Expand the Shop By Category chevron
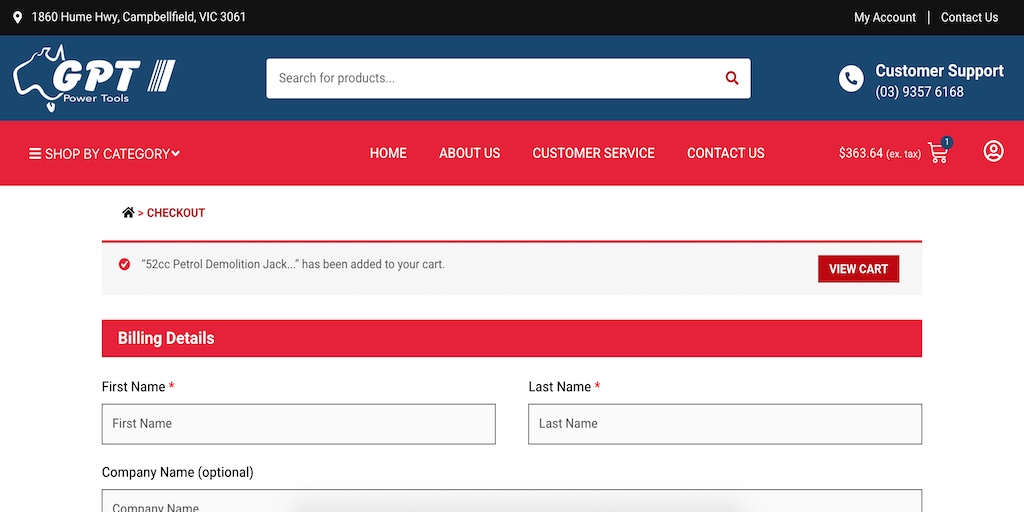 [176, 154]
